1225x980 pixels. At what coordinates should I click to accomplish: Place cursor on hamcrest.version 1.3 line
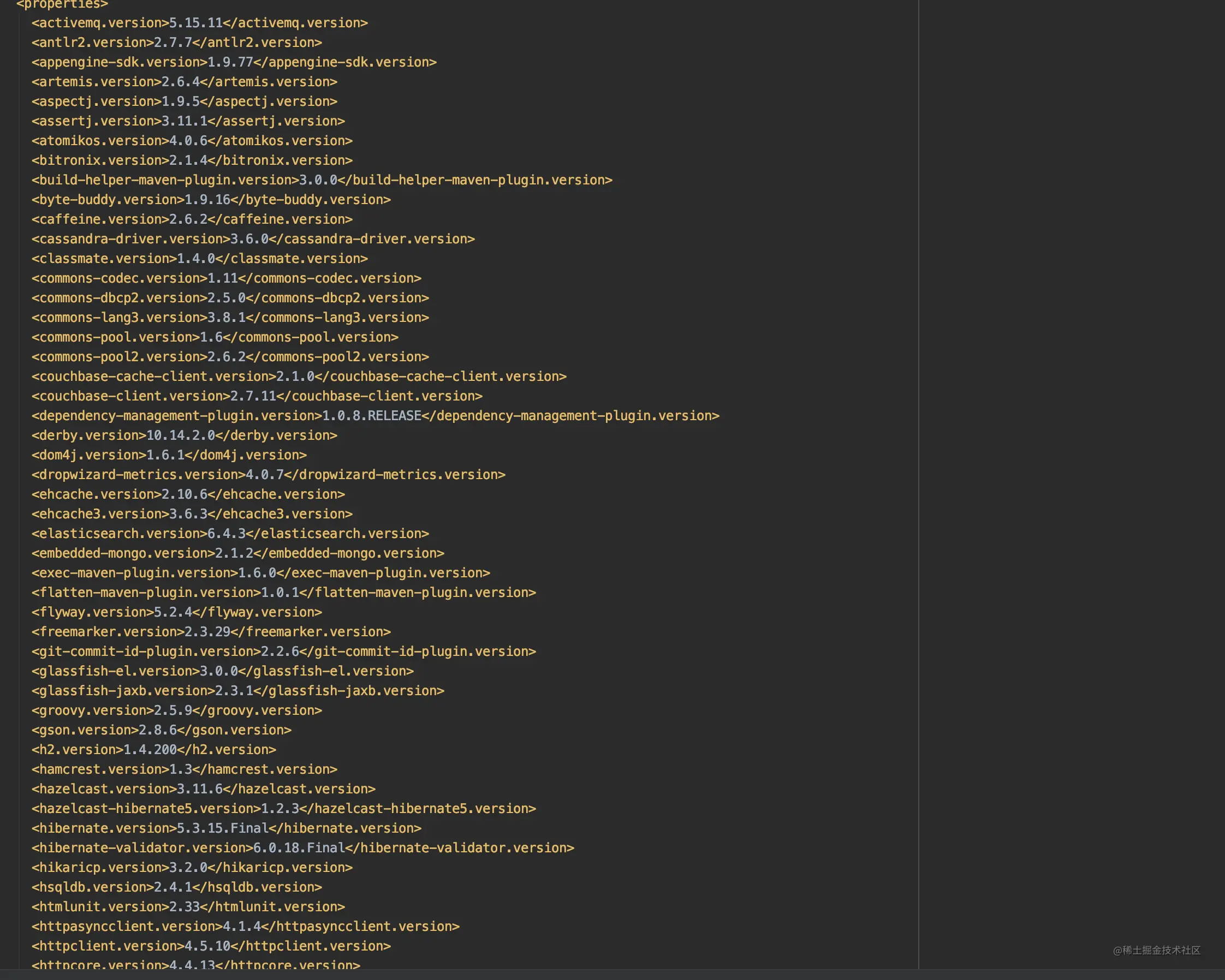(x=184, y=769)
